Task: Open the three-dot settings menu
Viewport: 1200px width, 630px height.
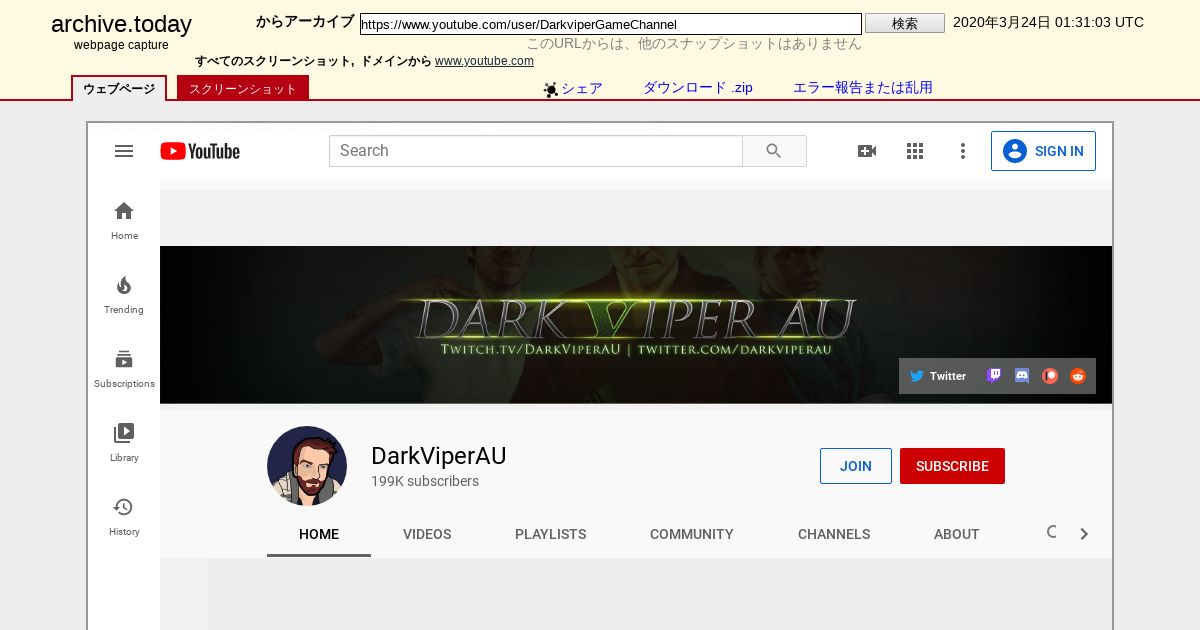Action: click(x=963, y=151)
